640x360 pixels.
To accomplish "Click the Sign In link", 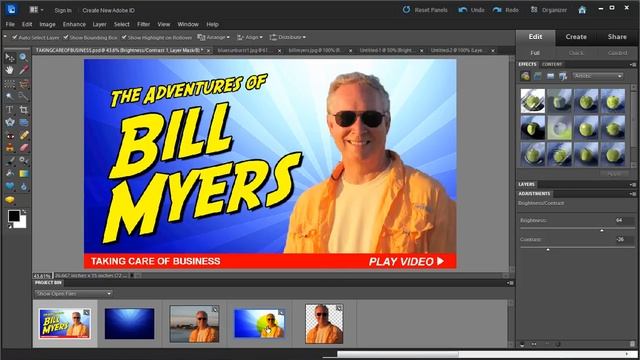I will pyautogui.click(x=63, y=10).
